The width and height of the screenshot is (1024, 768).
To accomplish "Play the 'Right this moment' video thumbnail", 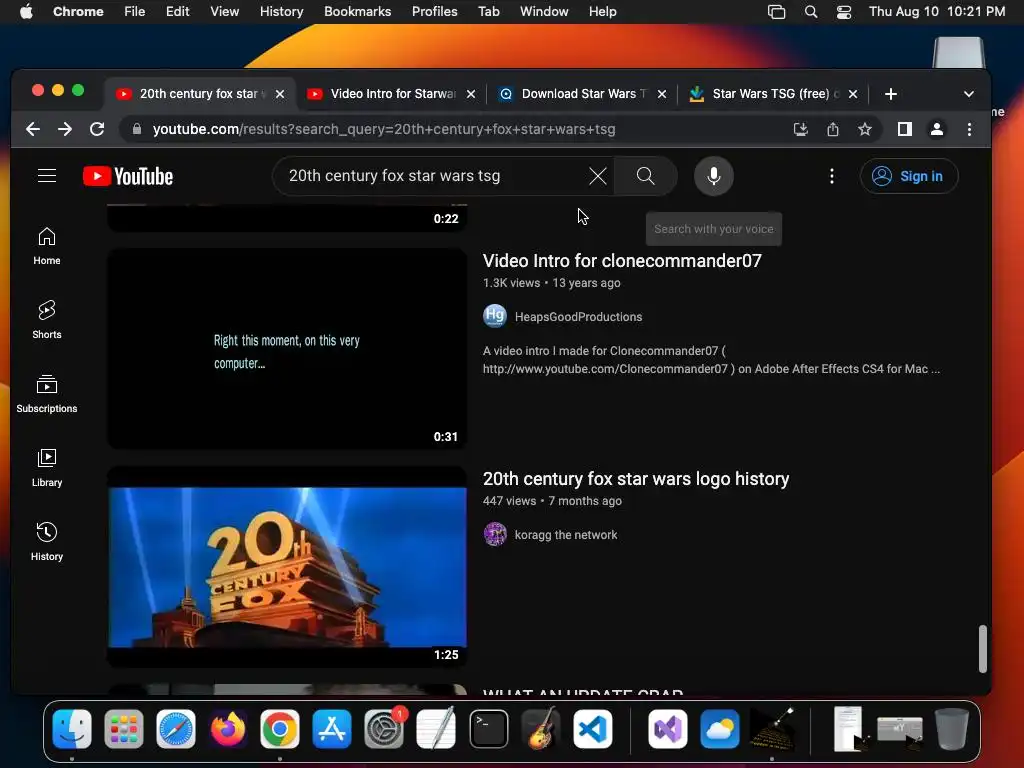I will click(x=287, y=349).
